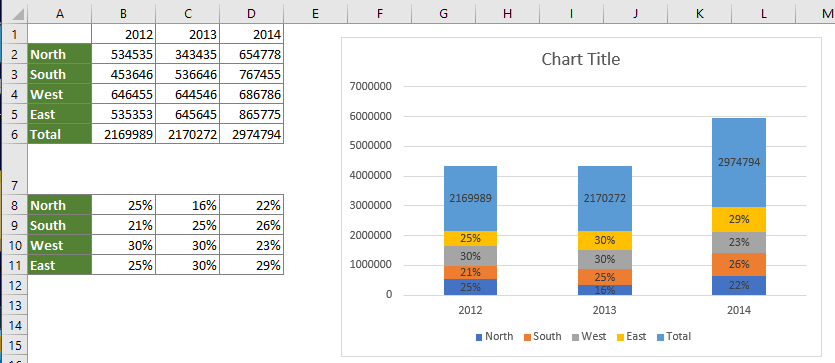The height and width of the screenshot is (363, 835).
Task: Select the 2014 Total bar segment
Action: pos(739,162)
